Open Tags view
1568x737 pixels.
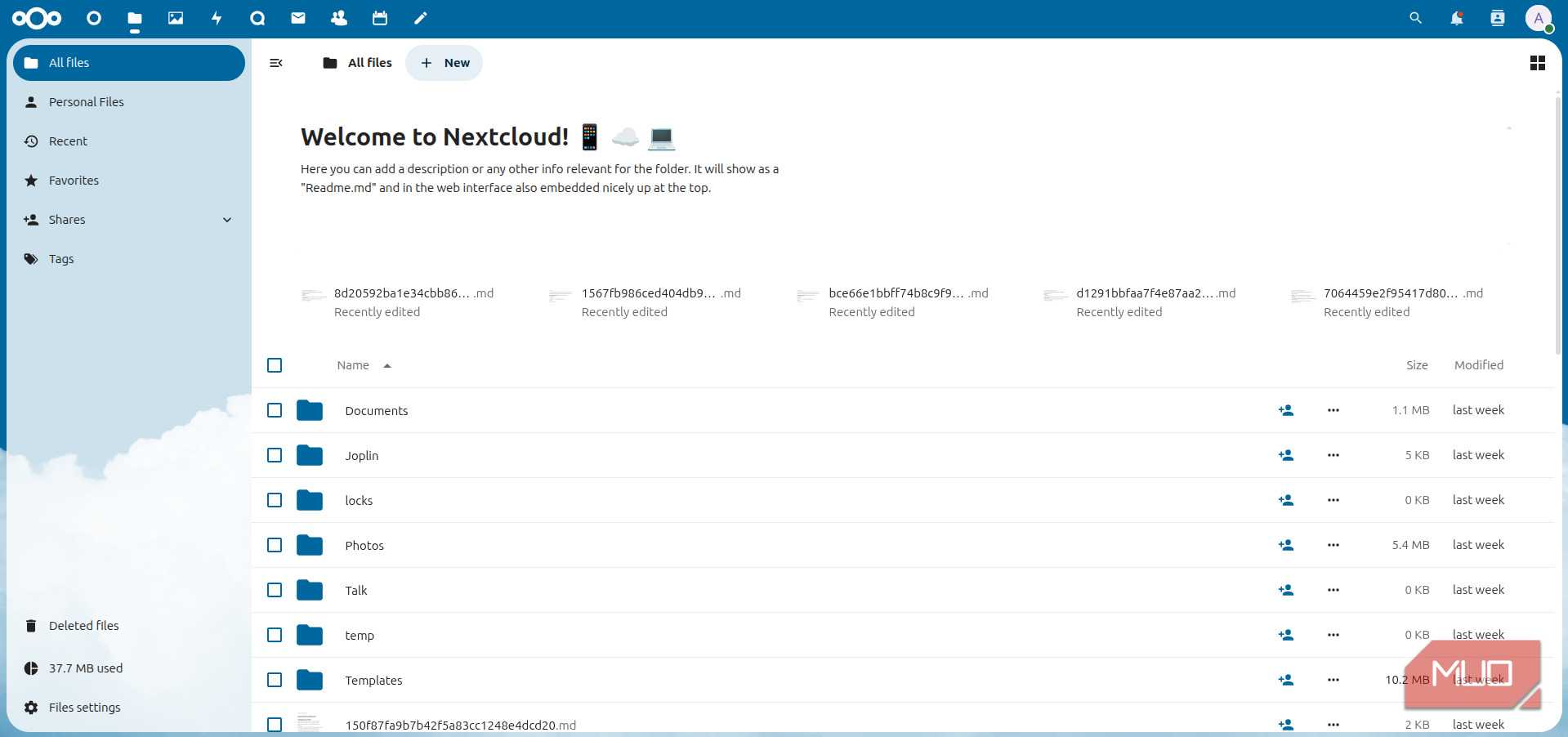[x=129, y=259]
